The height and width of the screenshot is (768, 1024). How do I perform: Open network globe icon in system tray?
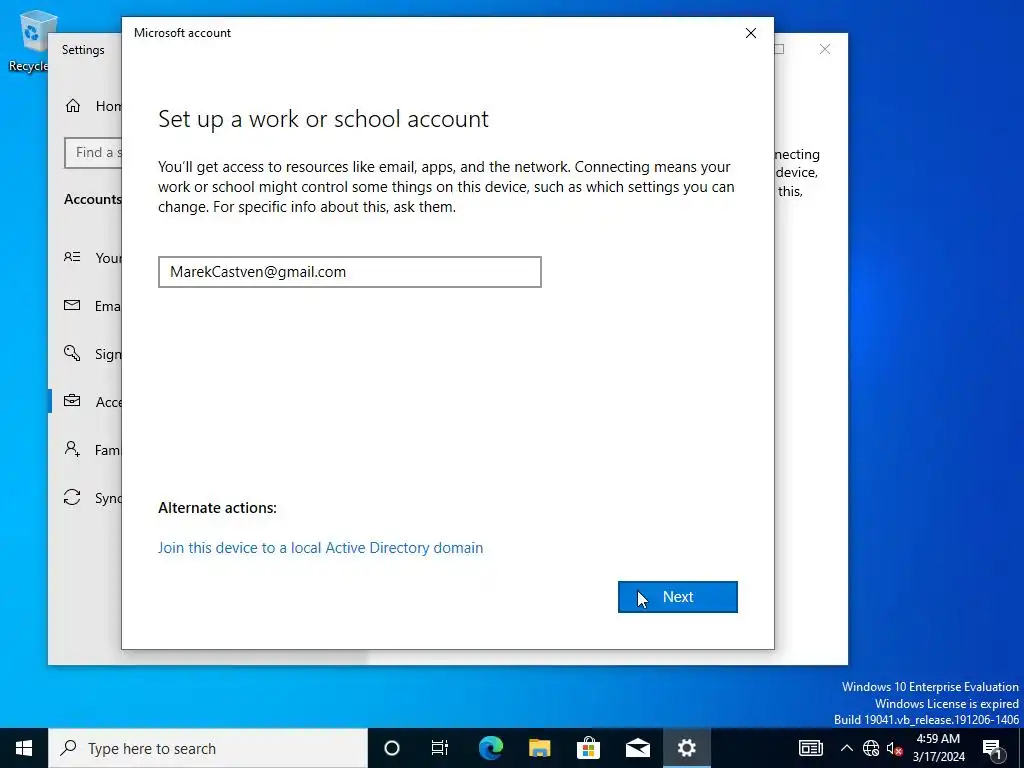tap(871, 748)
